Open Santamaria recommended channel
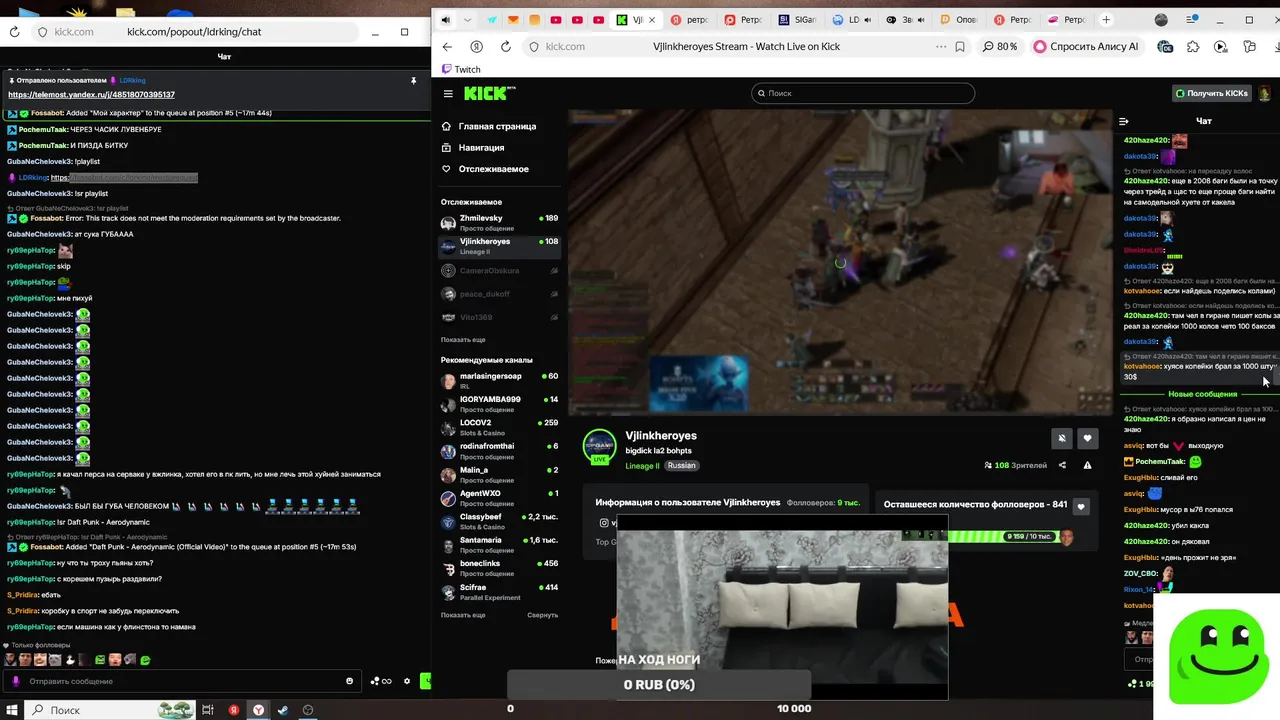Image resolution: width=1280 pixels, height=720 pixels. [x=499, y=544]
